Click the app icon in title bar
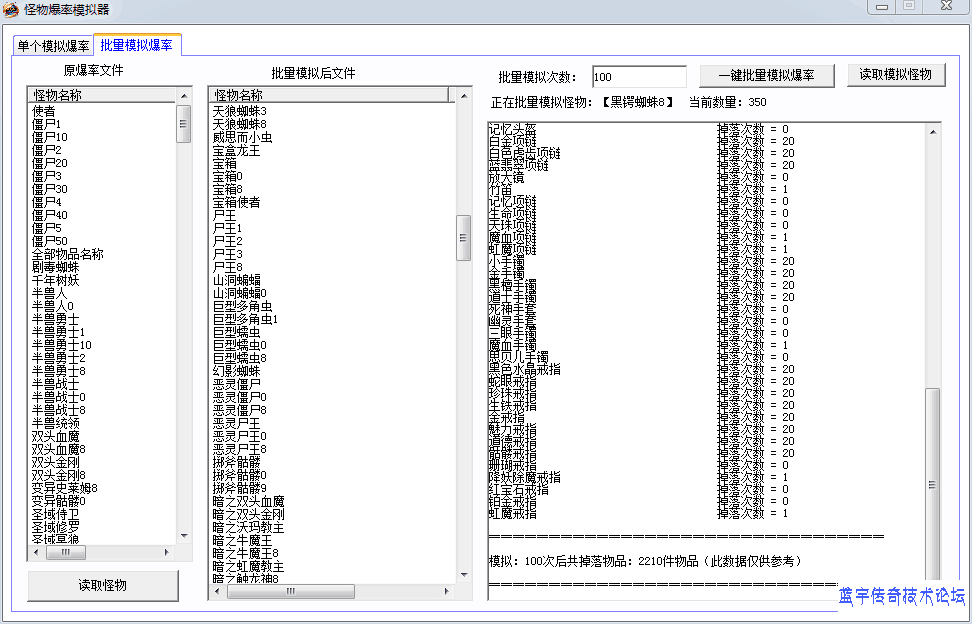The image size is (972, 624). 11,10
